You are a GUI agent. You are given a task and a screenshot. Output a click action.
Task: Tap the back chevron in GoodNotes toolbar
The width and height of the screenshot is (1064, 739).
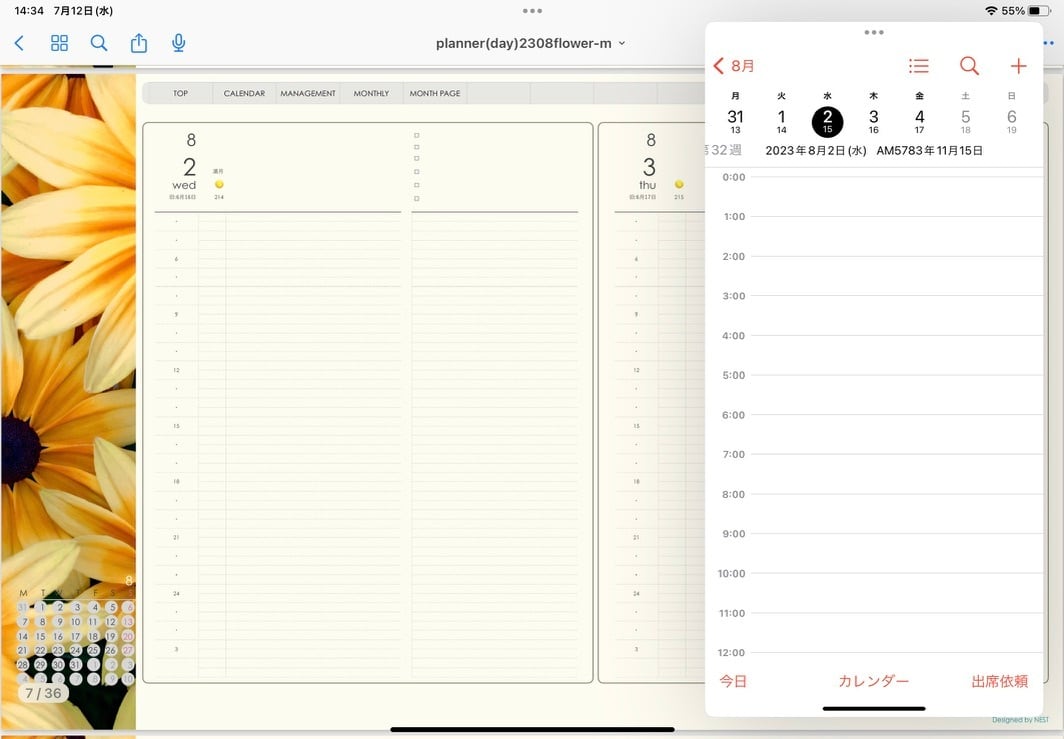click(x=19, y=43)
